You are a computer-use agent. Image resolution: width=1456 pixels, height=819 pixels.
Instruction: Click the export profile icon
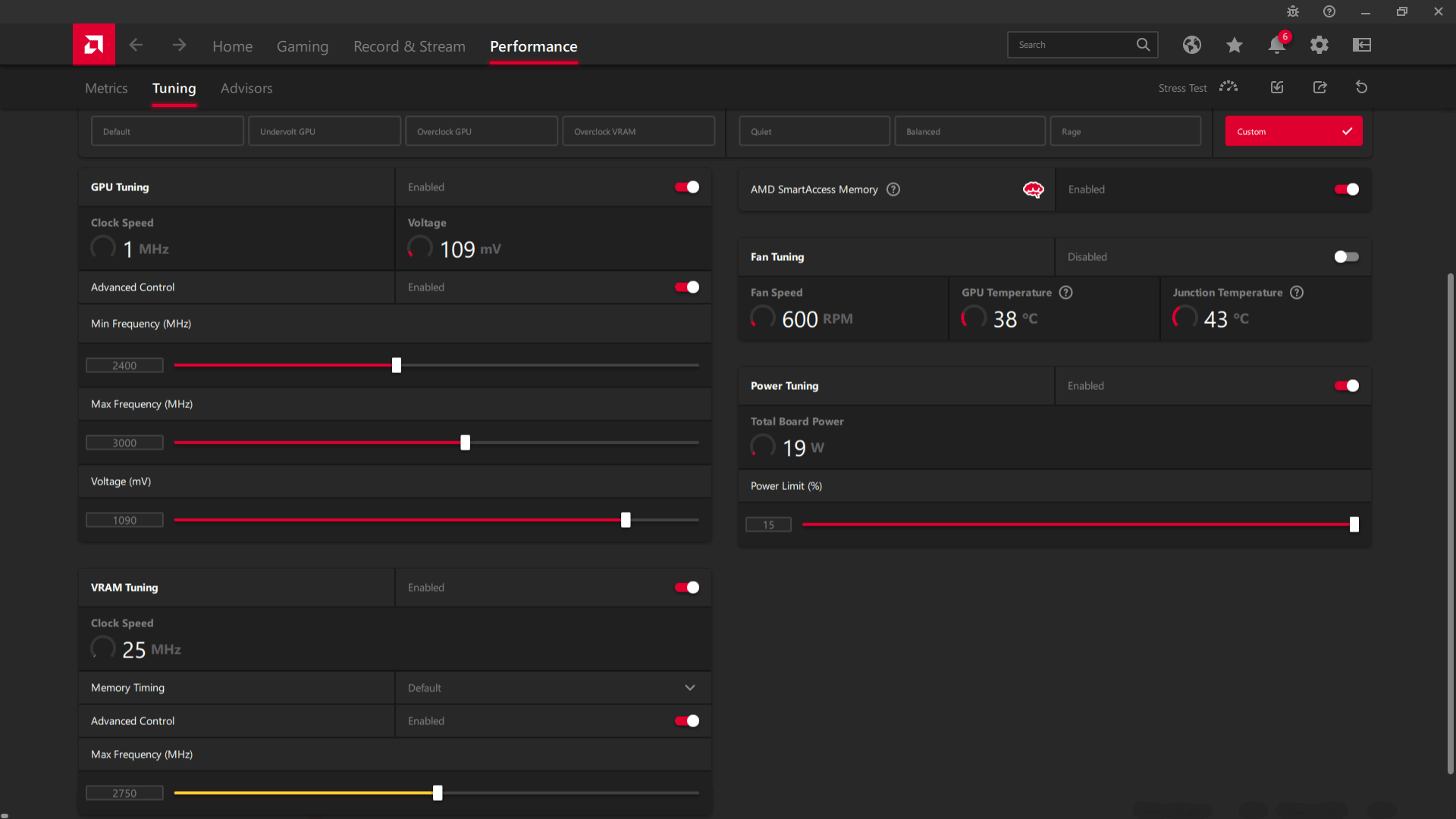point(1320,87)
